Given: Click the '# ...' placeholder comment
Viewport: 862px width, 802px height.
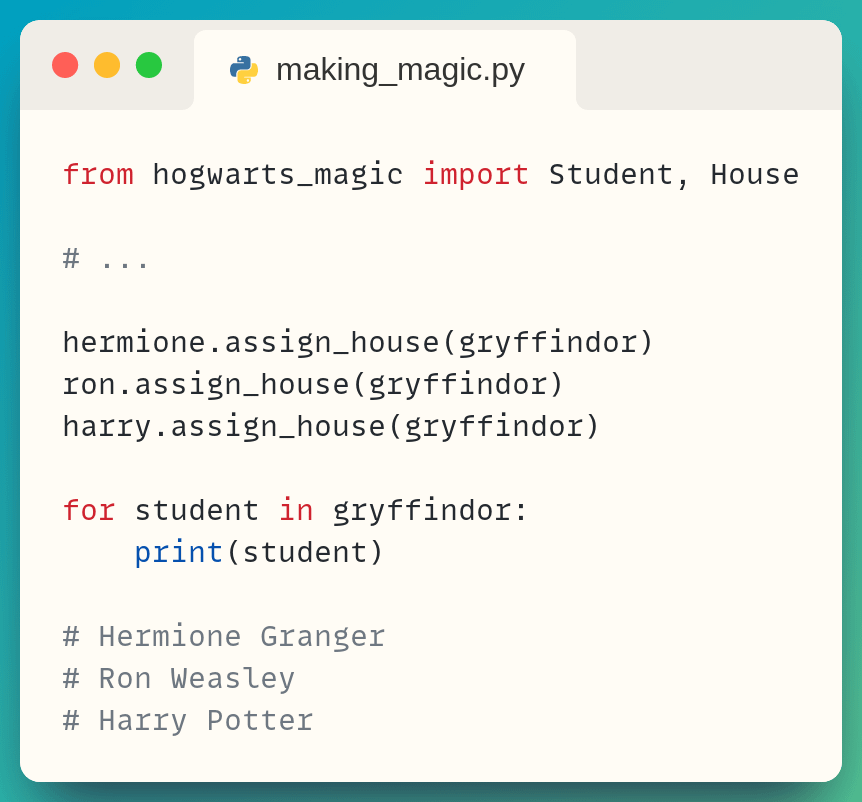Looking at the screenshot, I should coord(106,259).
